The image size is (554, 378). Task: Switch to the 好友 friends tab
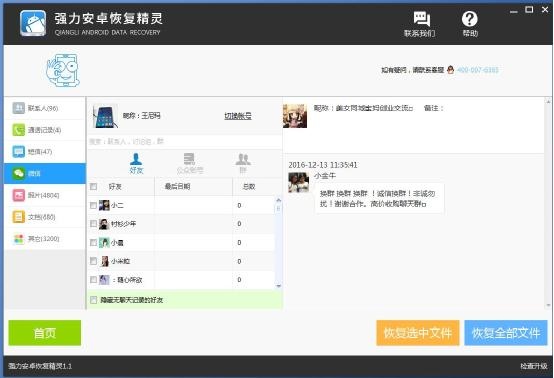[136, 164]
